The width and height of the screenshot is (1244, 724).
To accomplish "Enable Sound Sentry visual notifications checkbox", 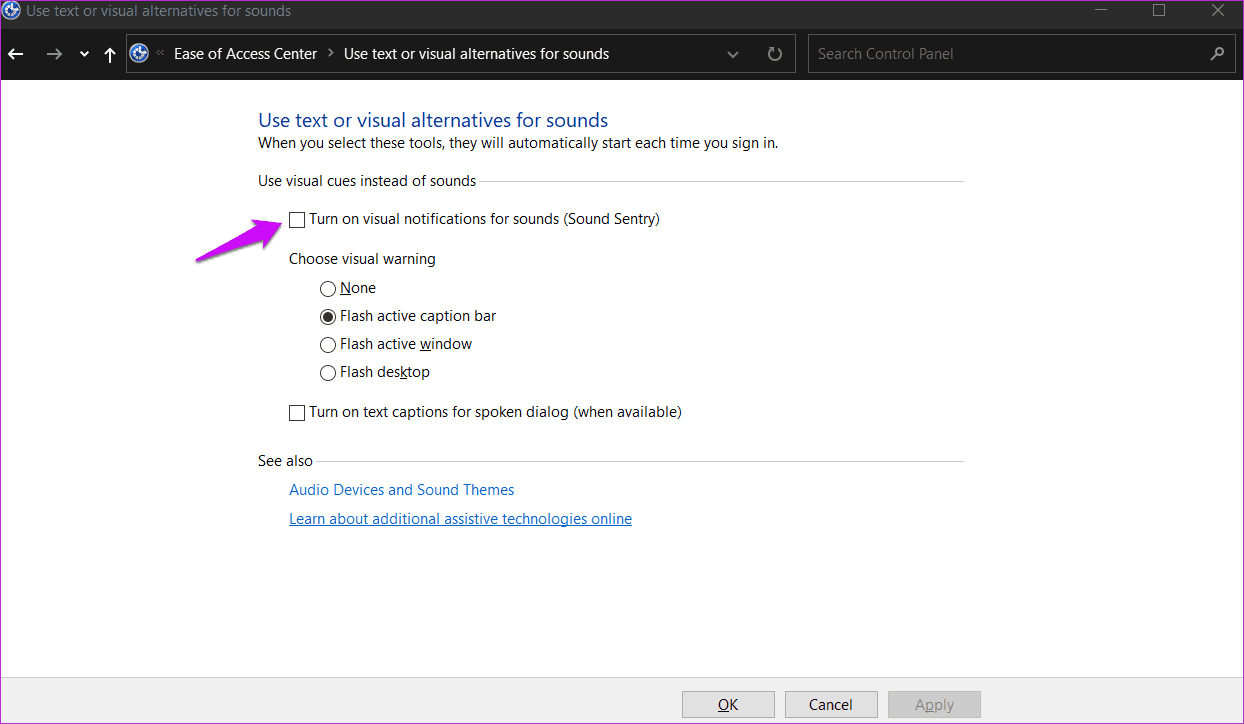I will (x=297, y=219).
